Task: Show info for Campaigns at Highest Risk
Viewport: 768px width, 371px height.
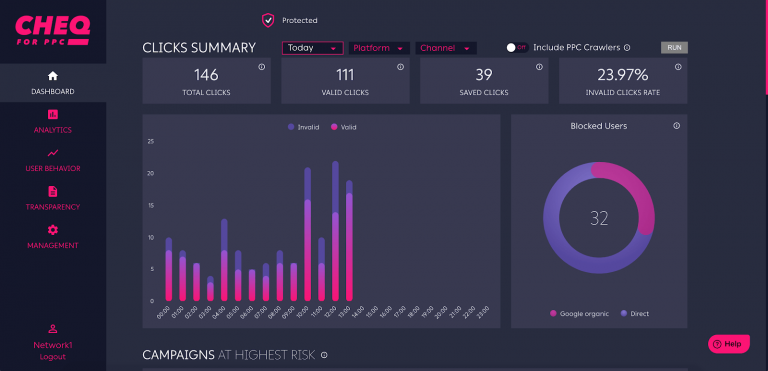Action: coord(324,355)
